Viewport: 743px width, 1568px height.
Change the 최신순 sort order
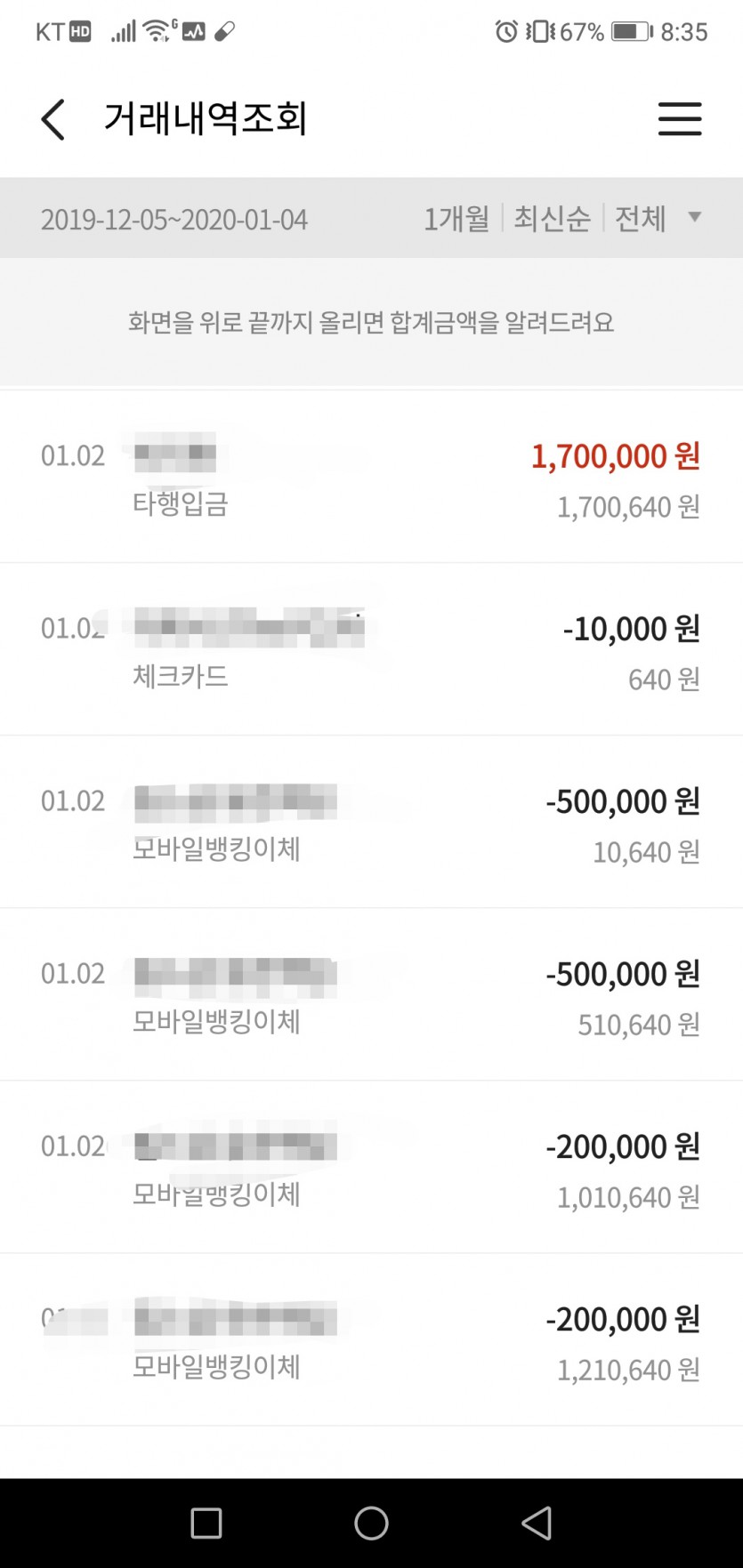(552, 219)
